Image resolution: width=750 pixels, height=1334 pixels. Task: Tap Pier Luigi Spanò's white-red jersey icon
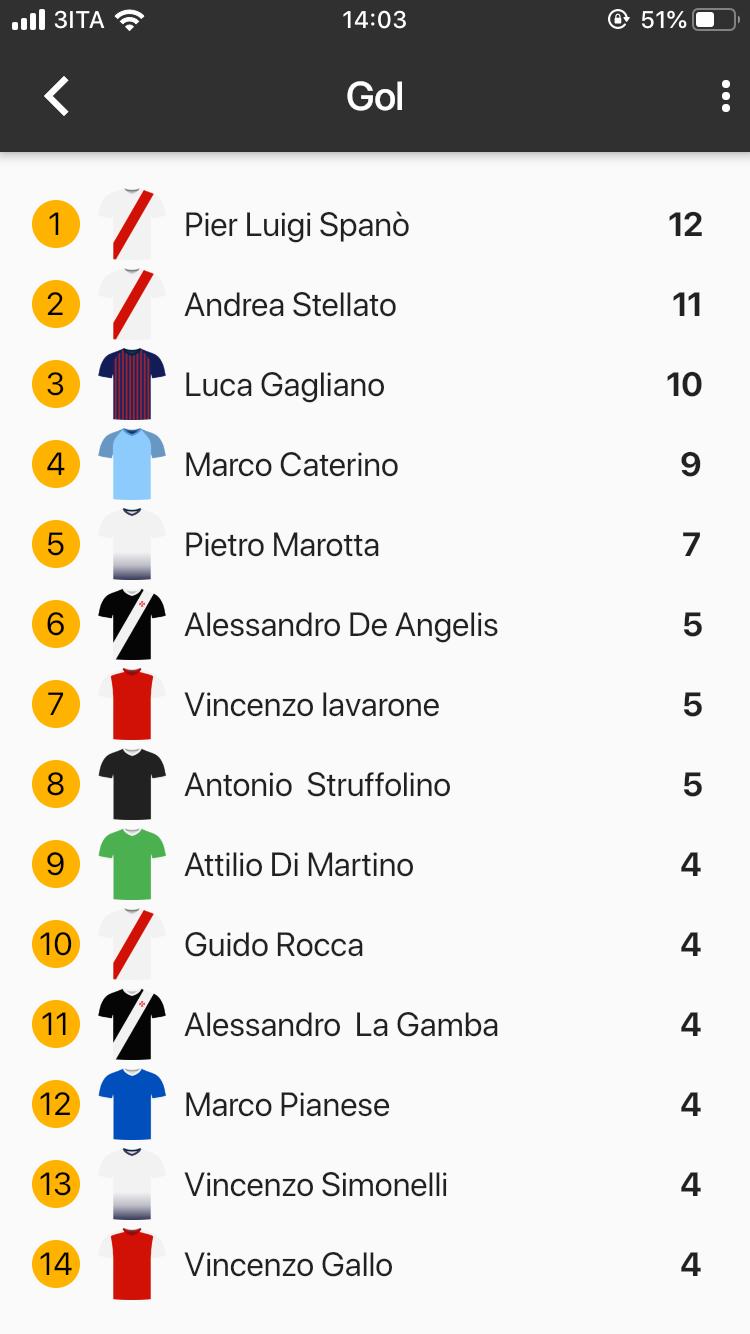click(132, 225)
